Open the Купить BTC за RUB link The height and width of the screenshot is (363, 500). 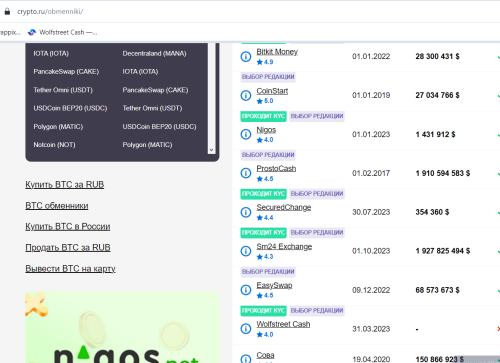(x=65, y=185)
